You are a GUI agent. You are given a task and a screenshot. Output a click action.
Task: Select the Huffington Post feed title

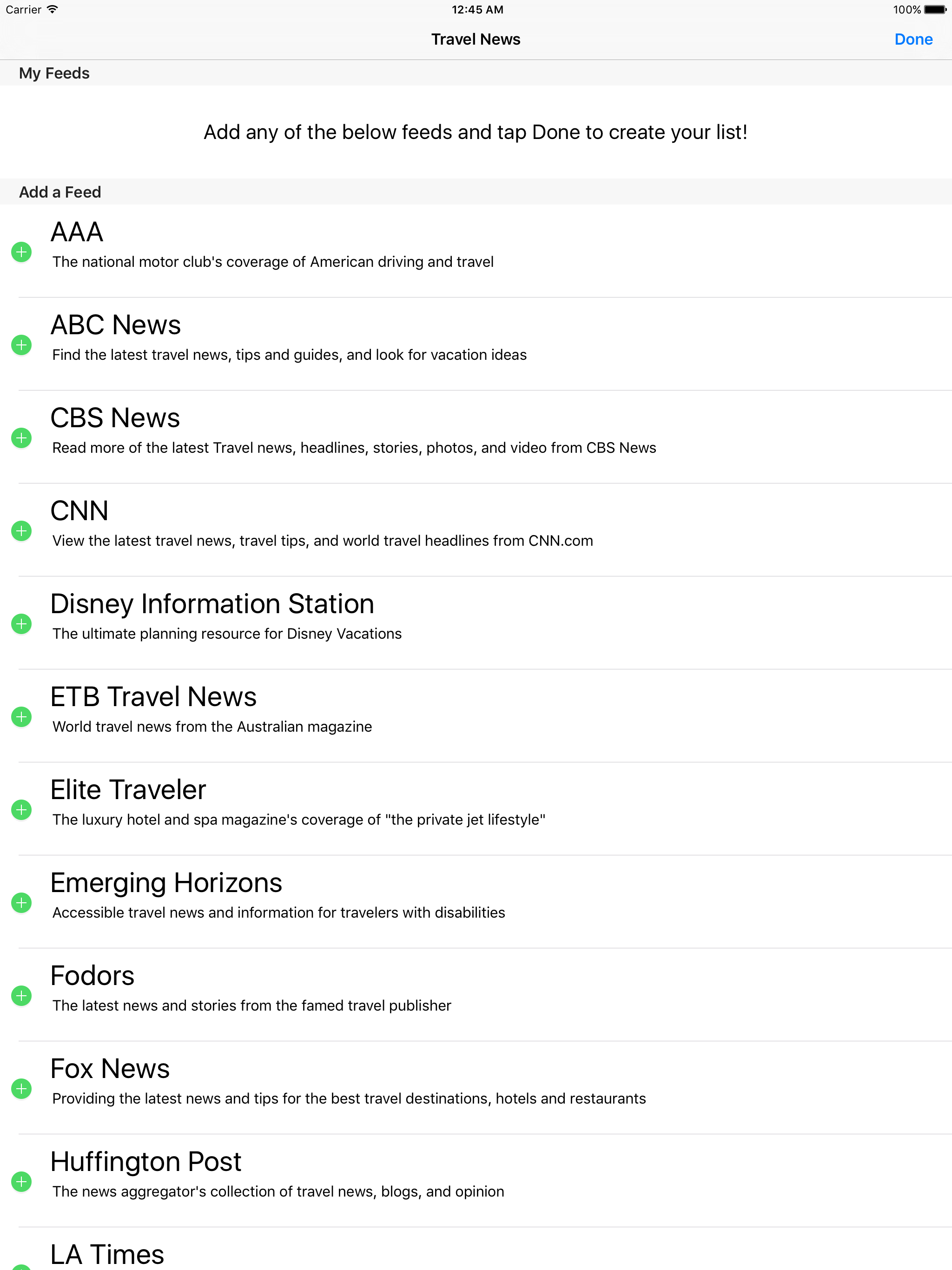[146, 1162]
